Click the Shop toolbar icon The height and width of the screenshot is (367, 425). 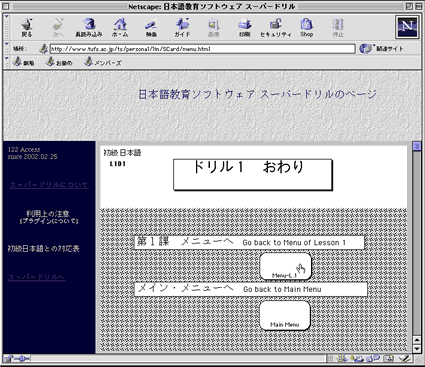(306, 27)
